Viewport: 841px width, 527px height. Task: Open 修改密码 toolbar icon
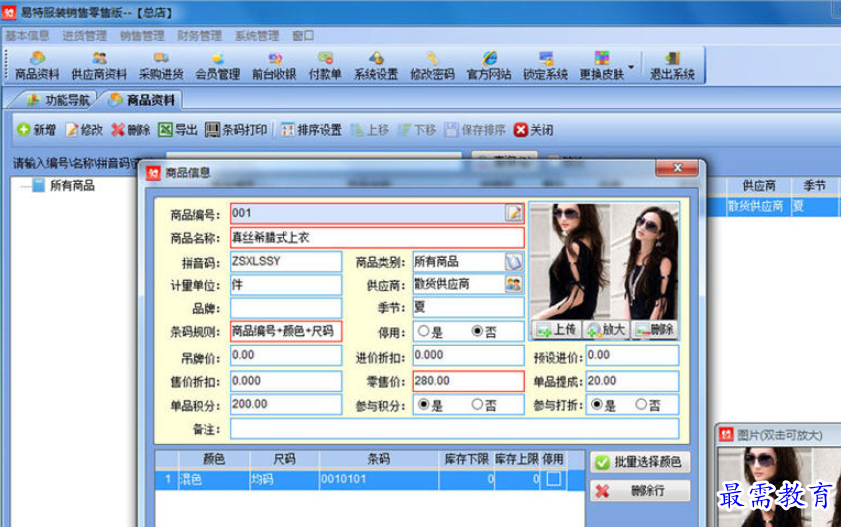[432, 66]
